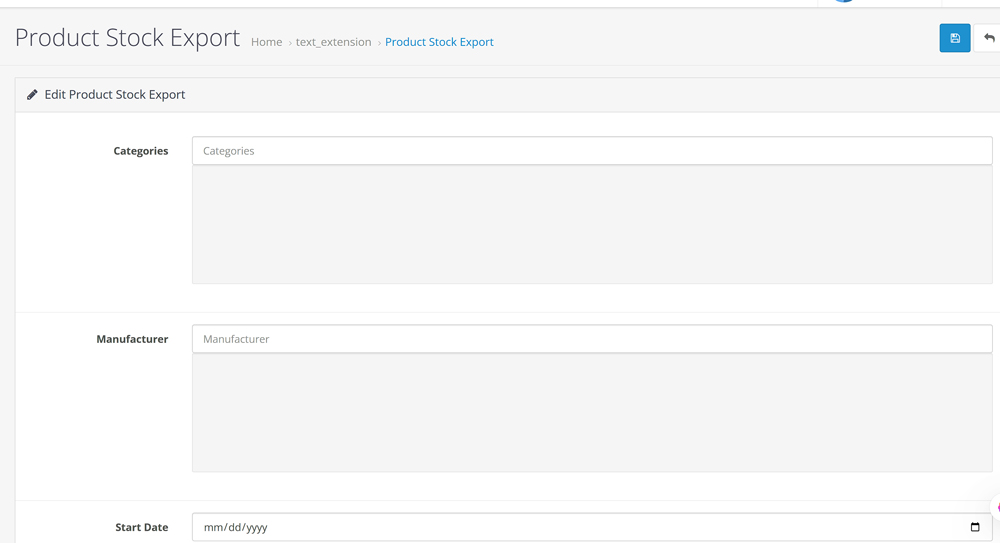The width and height of the screenshot is (1000, 543).
Task: Click the Product Stock Export page heading
Action: click(x=127, y=38)
